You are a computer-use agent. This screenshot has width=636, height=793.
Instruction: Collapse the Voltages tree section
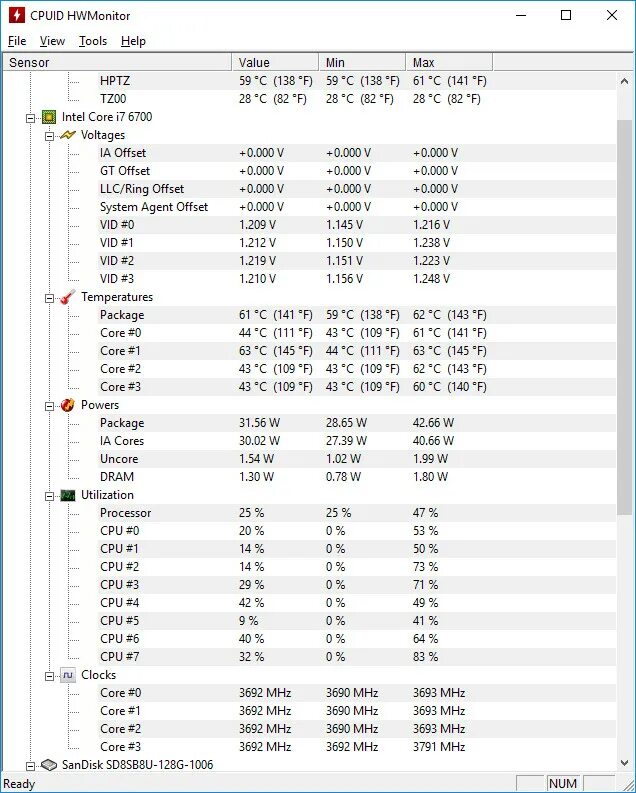[x=49, y=136]
